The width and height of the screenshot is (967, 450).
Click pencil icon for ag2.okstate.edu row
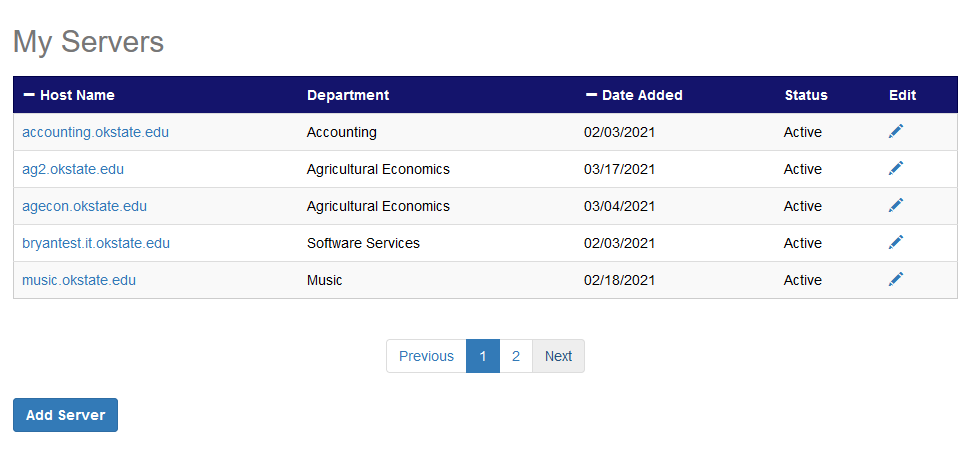[x=896, y=169]
